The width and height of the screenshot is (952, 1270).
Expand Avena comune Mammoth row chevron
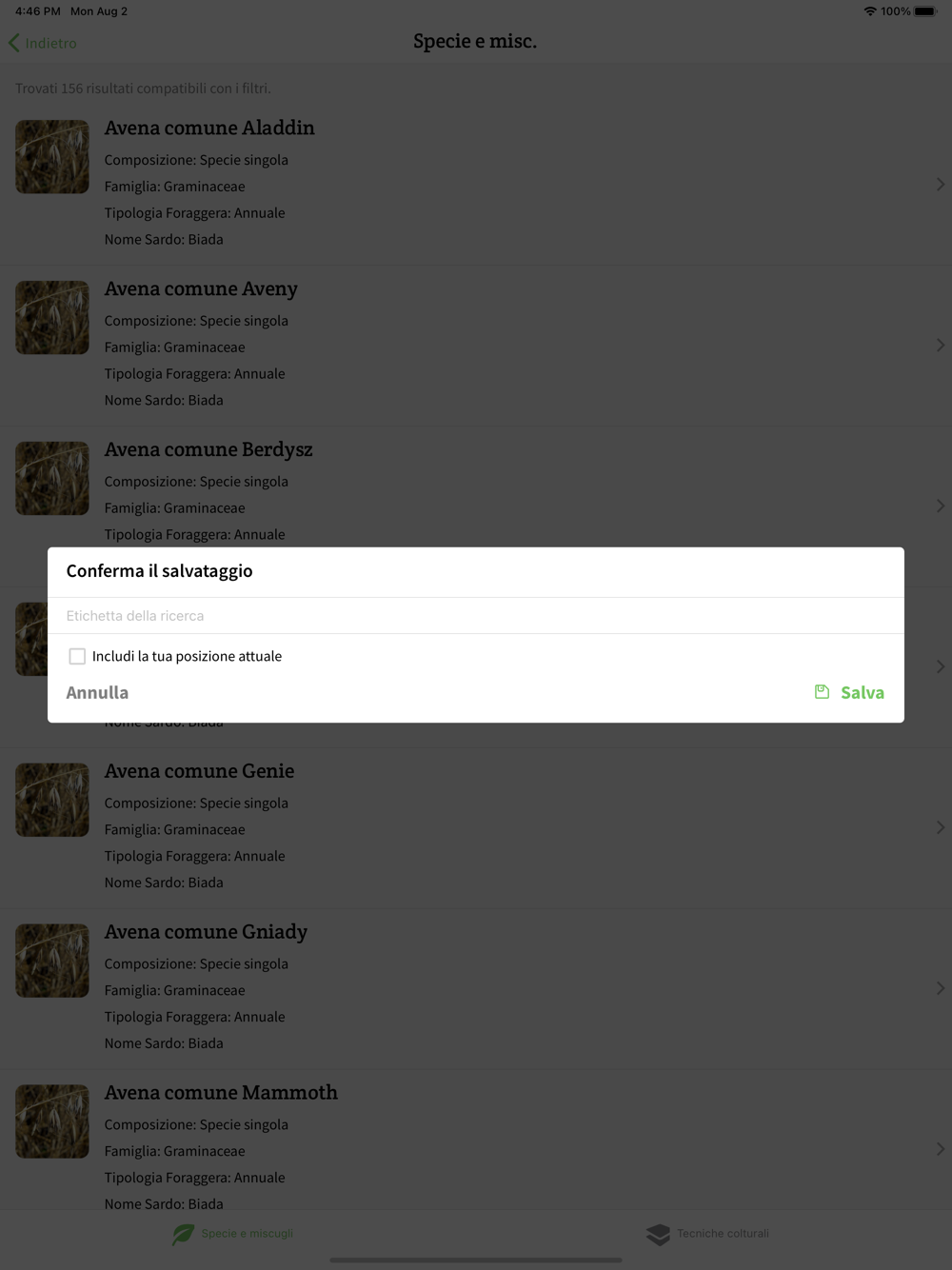(x=940, y=1149)
